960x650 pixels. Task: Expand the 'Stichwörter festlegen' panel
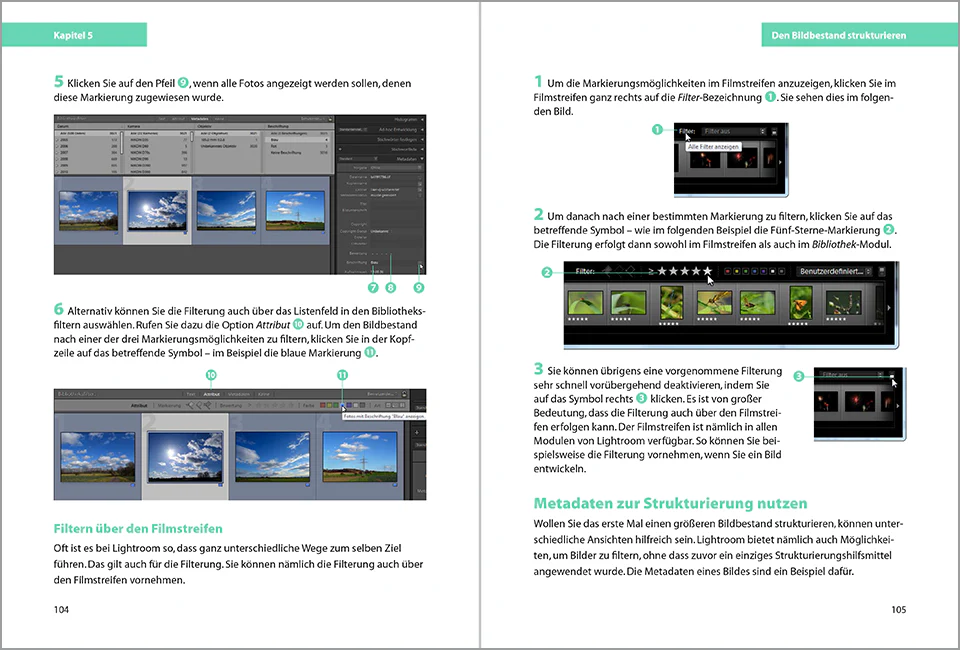click(401, 140)
